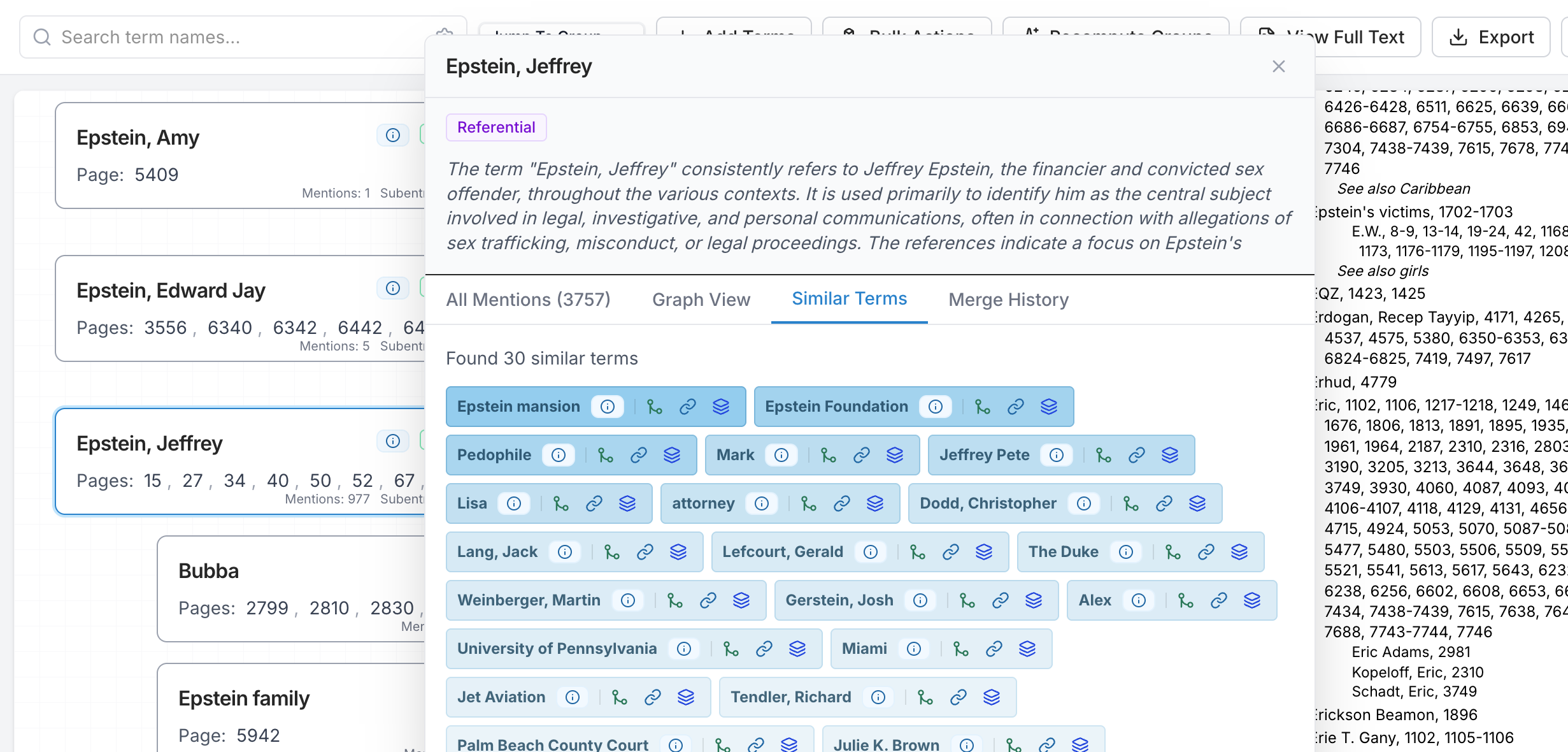Switch to the Graph View tab

(701, 300)
